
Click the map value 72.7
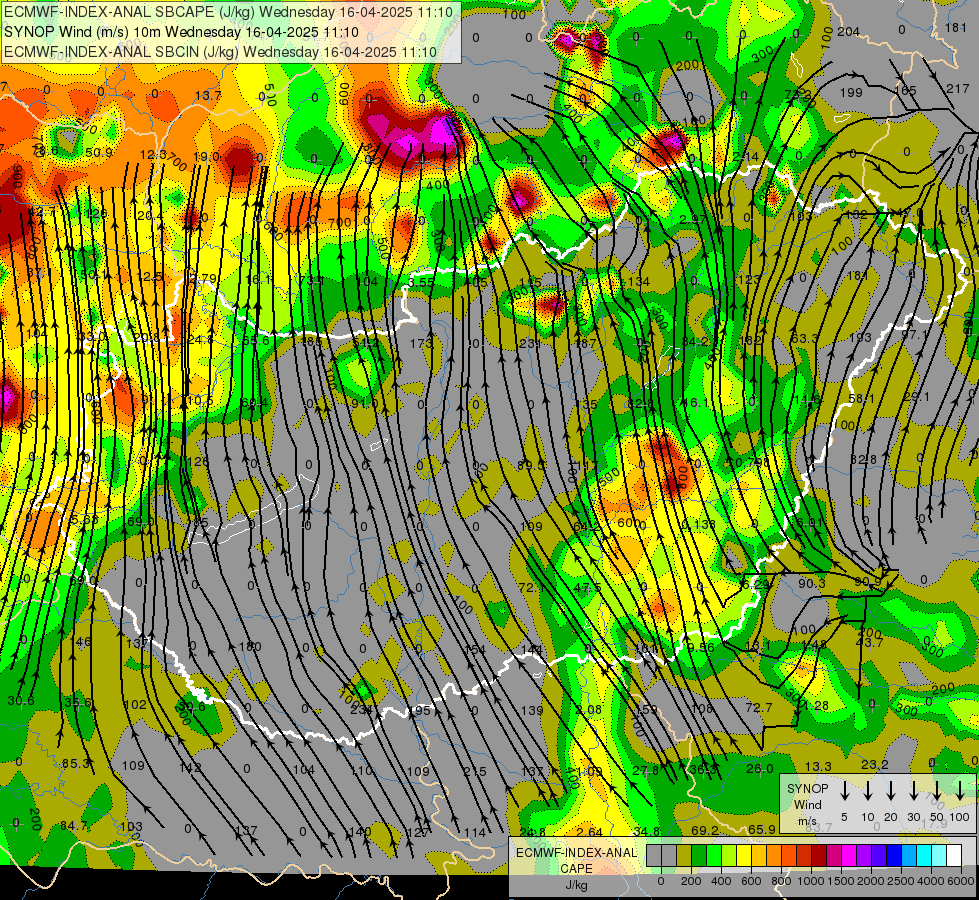click(759, 707)
